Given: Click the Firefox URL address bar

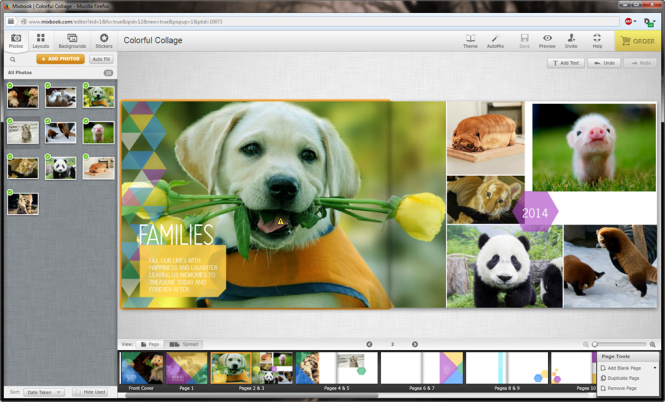Looking at the screenshot, I should [x=322, y=22].
